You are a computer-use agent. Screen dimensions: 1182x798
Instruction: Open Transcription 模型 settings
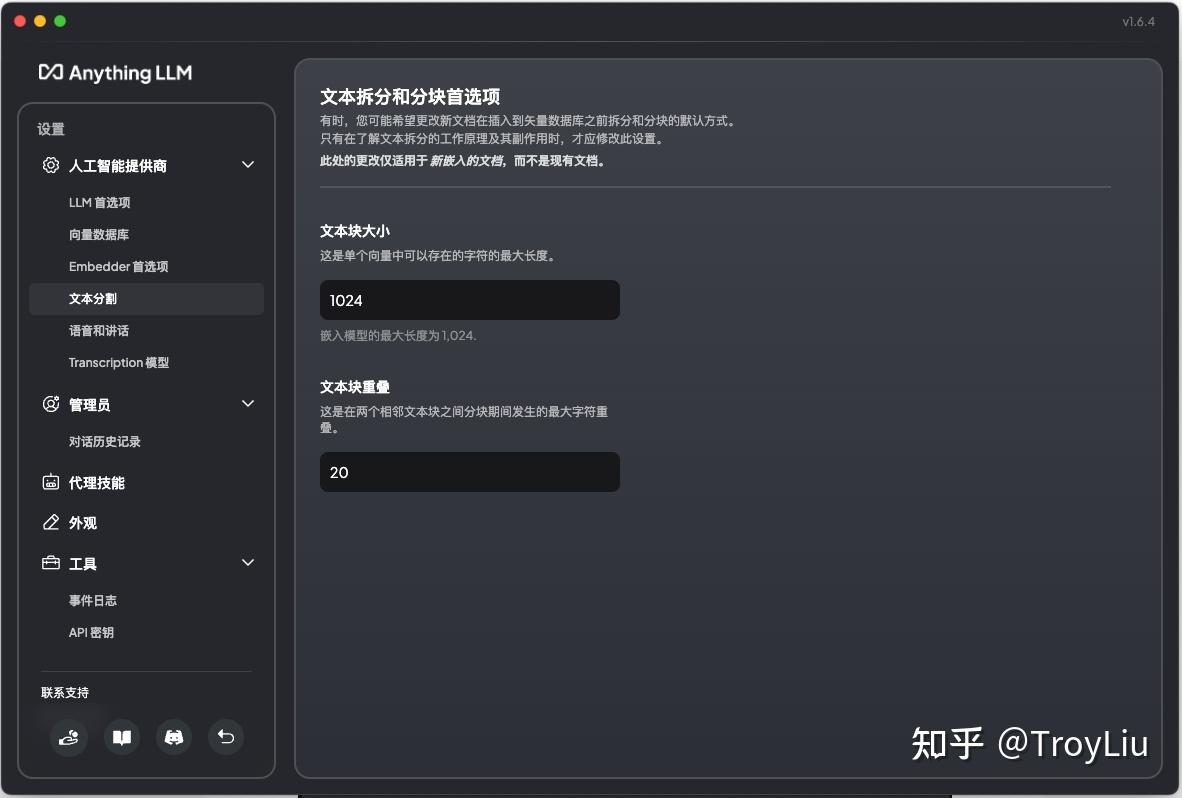118,362
